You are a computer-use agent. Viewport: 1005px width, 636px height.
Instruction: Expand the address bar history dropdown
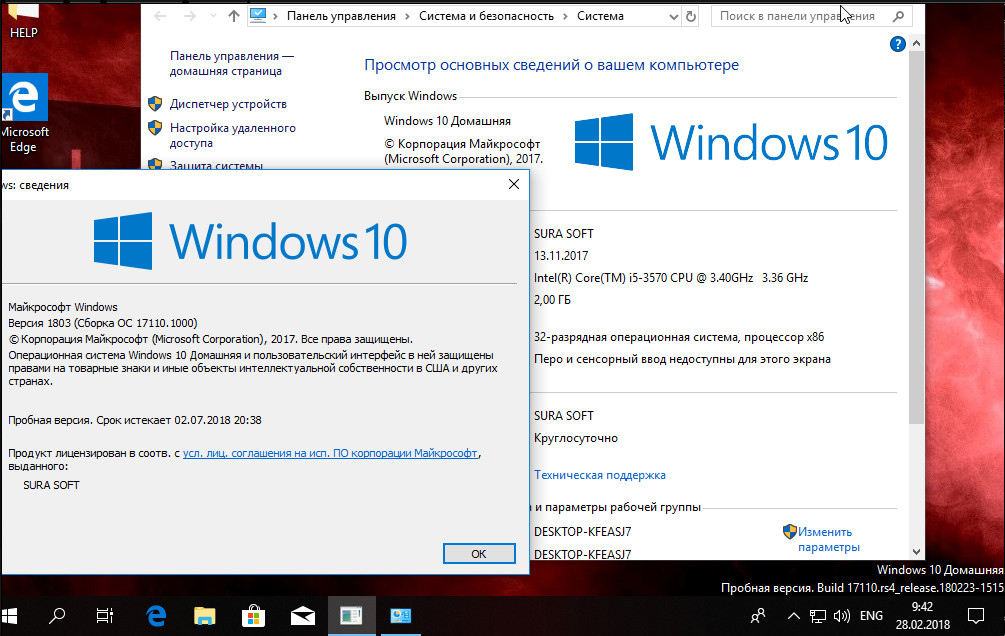tap(673, 17)
